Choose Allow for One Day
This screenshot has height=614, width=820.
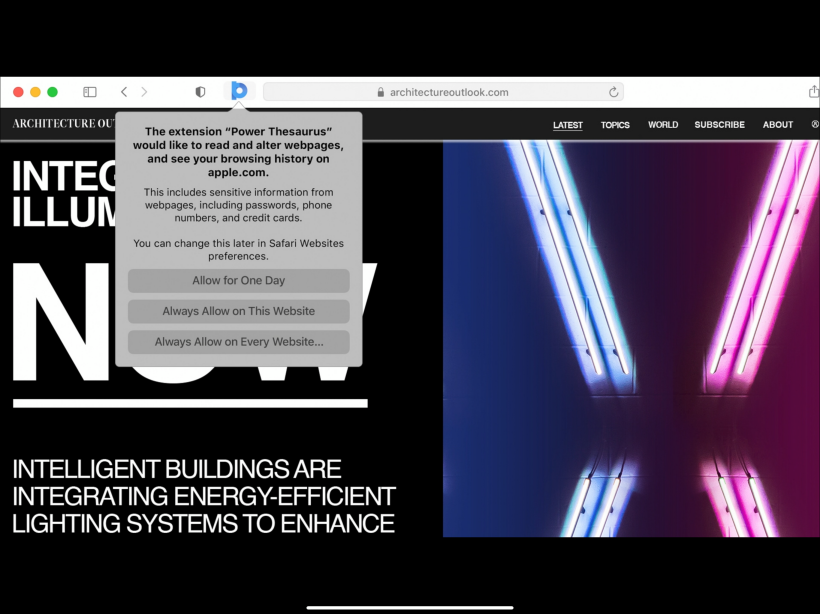point(238,281)
